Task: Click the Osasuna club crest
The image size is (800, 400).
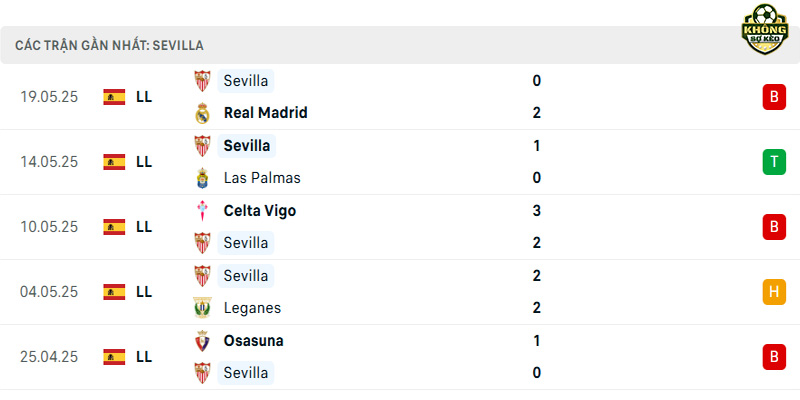Action: [203, 341]
